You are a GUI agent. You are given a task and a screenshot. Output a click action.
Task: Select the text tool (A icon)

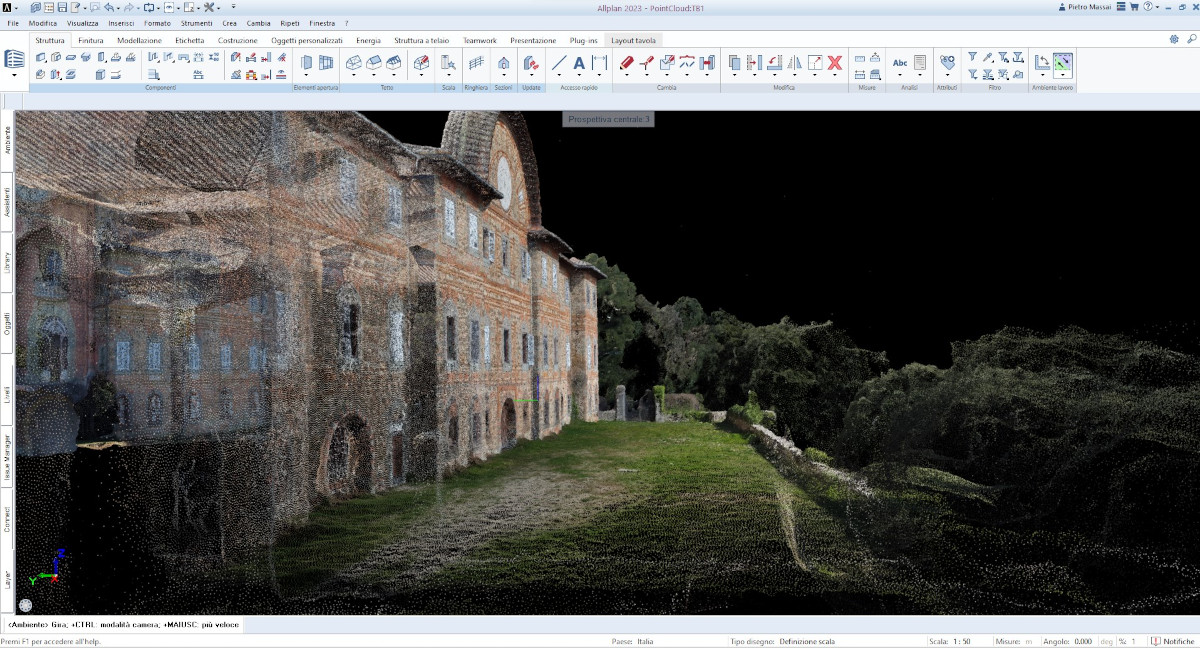tap(579, 63)
